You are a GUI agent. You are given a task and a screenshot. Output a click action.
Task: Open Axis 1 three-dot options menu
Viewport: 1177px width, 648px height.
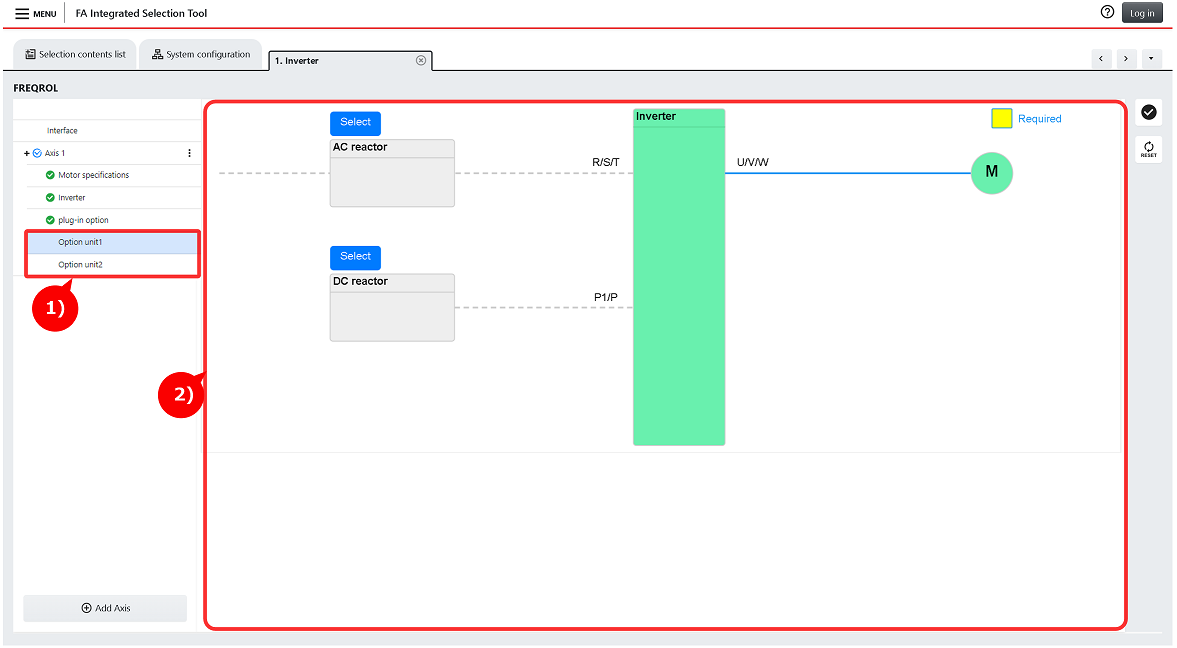[189, 153]
